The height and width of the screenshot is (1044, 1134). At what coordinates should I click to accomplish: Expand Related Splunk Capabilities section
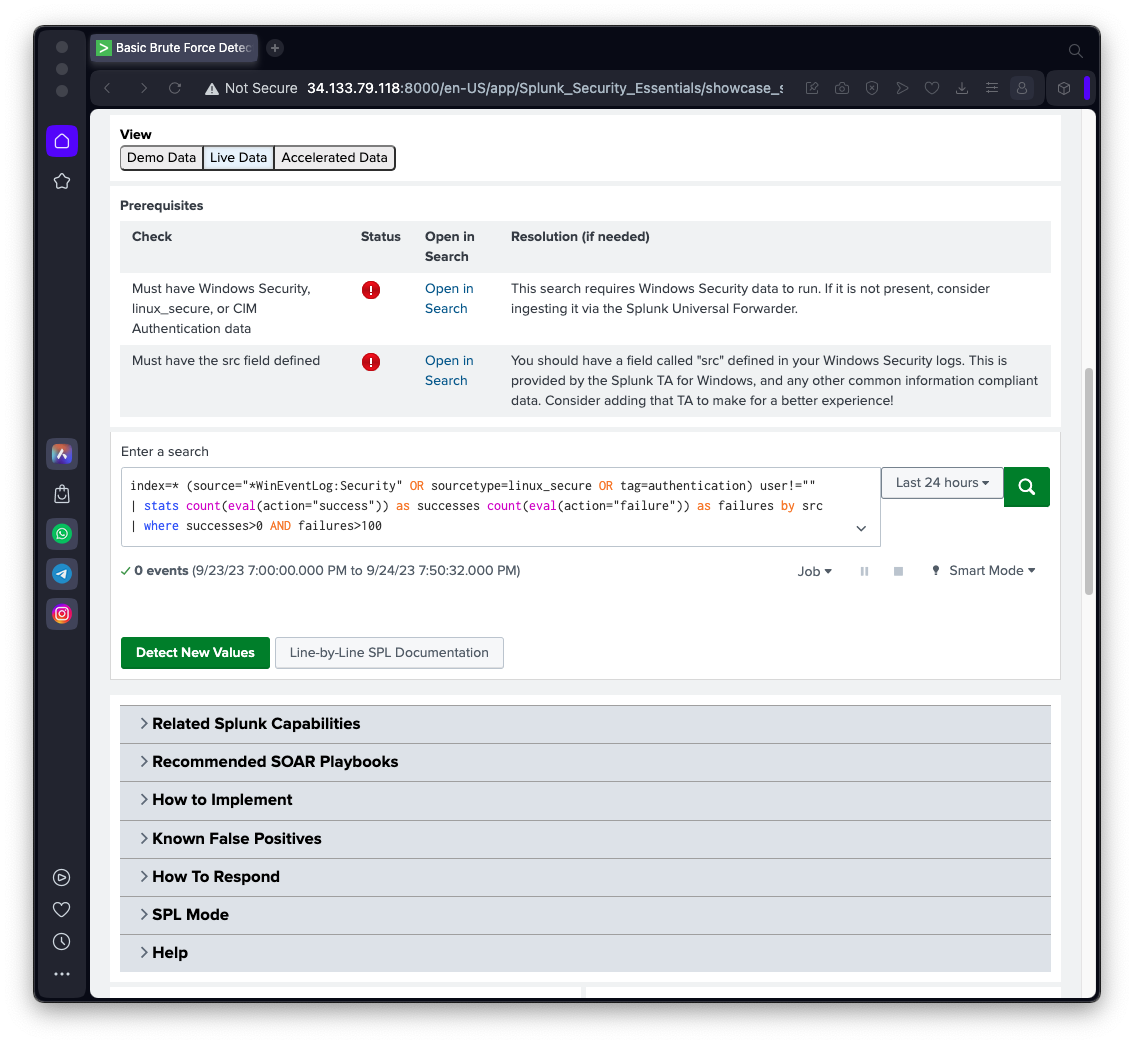pyautogui.click(x=585, y=724)
